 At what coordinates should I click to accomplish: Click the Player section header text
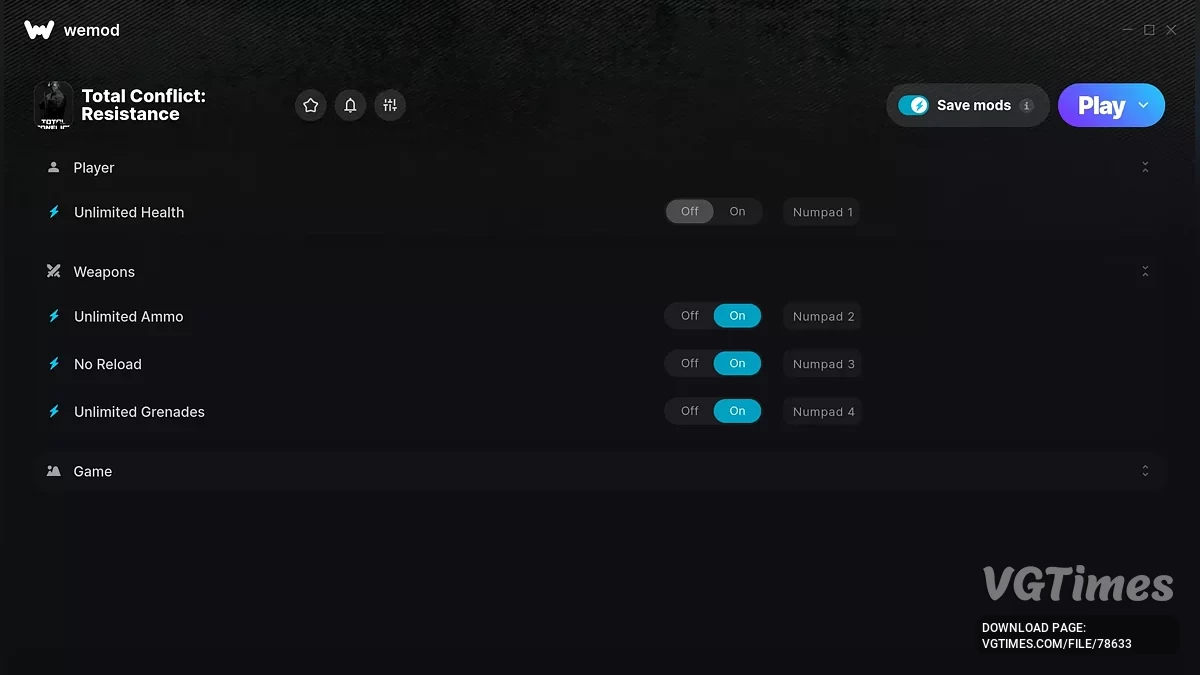click(x=94, y=167)
